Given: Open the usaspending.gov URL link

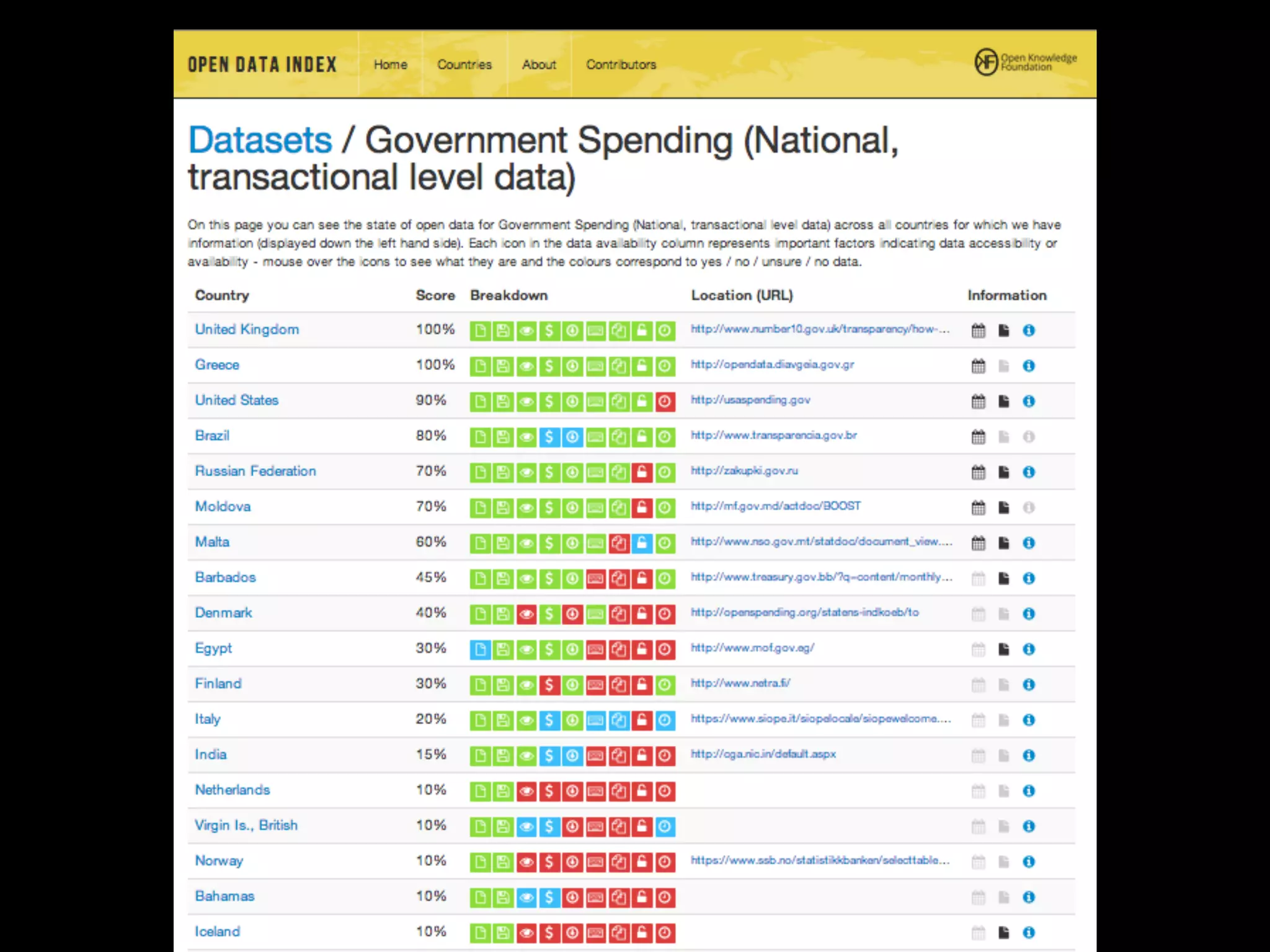Looking at the screenshot, I should 750,400.
